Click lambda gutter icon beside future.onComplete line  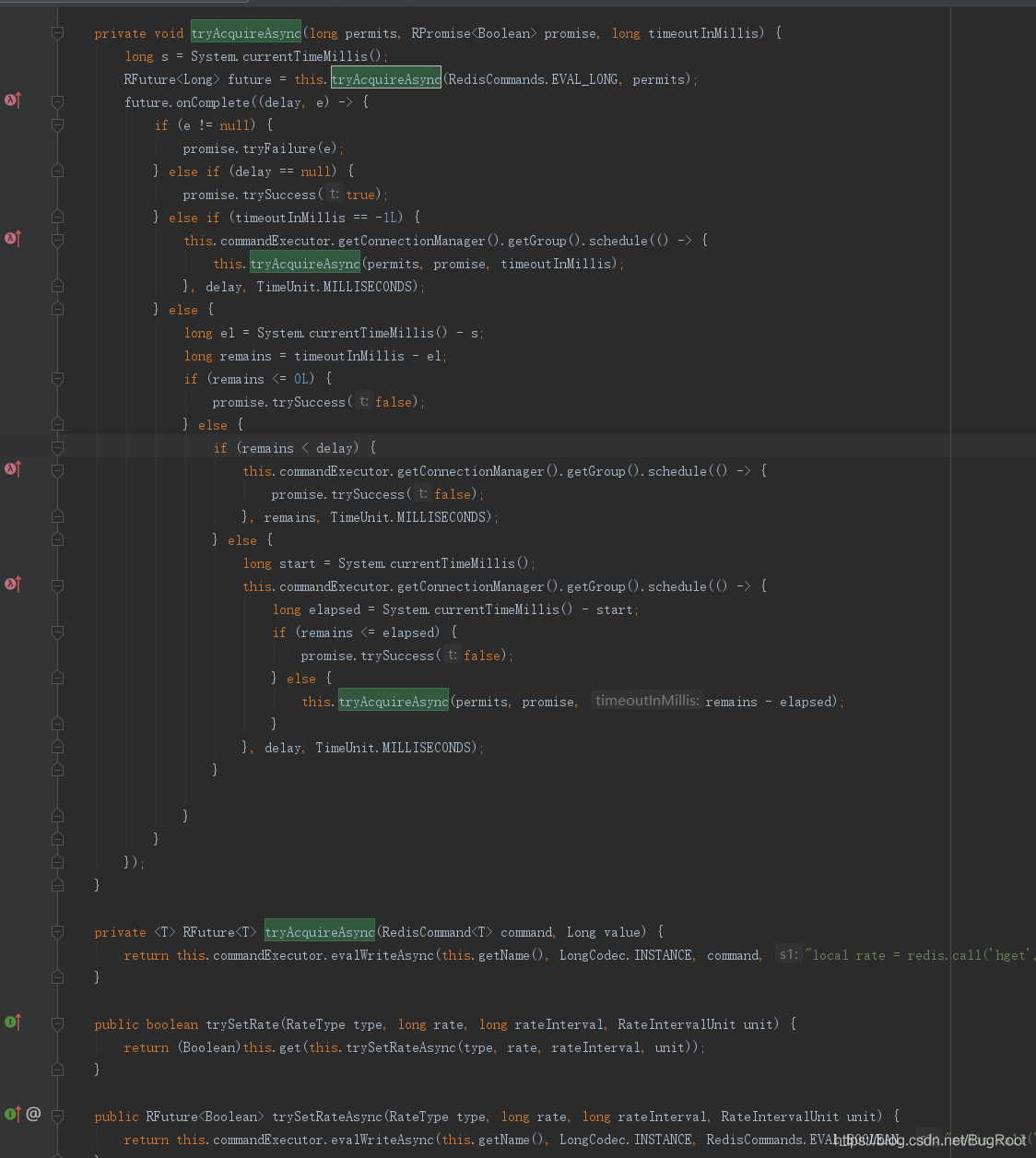tap(13, 100)
